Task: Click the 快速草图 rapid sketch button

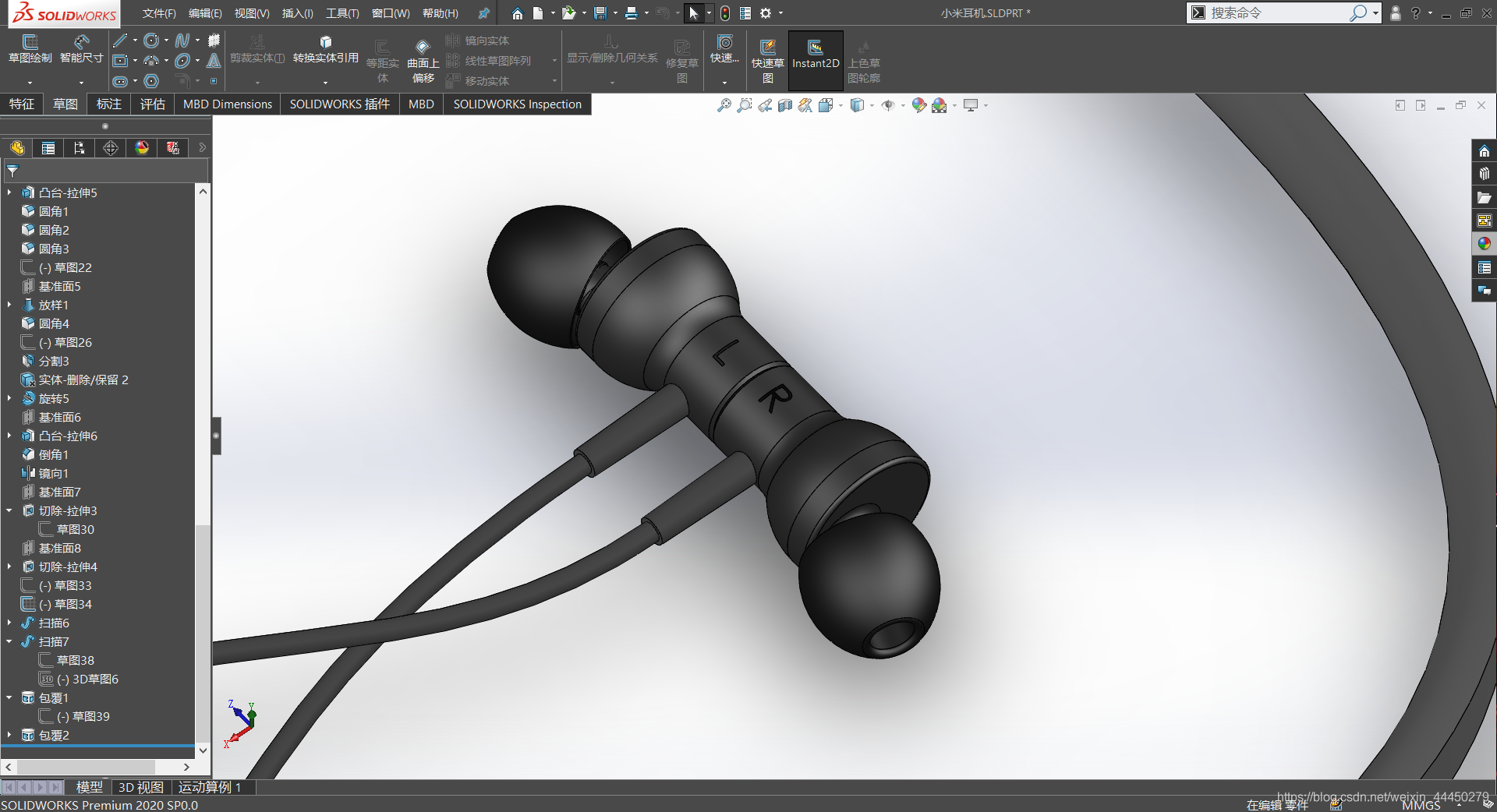Action: tap(768, 61)
